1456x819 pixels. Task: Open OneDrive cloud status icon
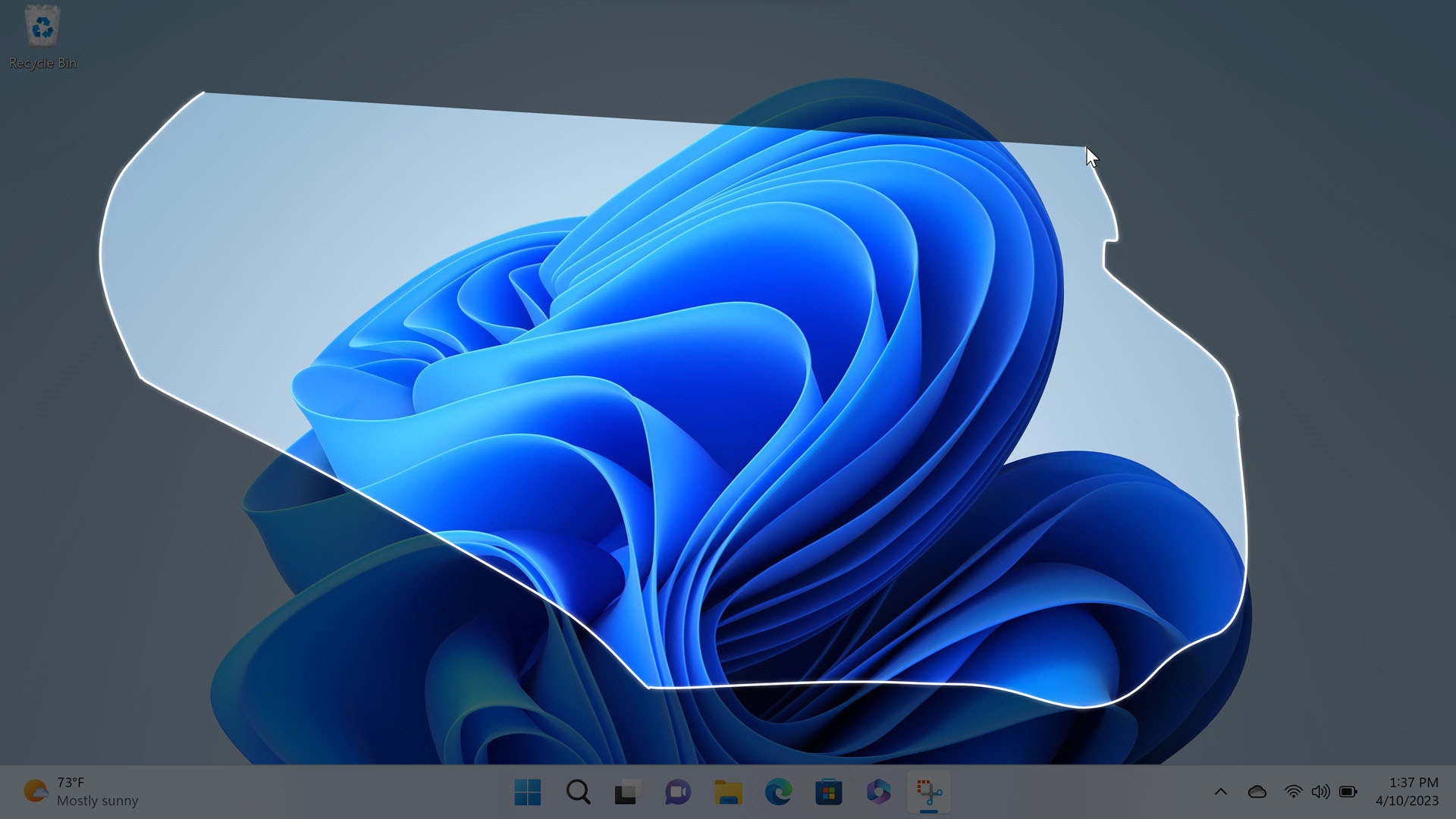pos(1257,792)
